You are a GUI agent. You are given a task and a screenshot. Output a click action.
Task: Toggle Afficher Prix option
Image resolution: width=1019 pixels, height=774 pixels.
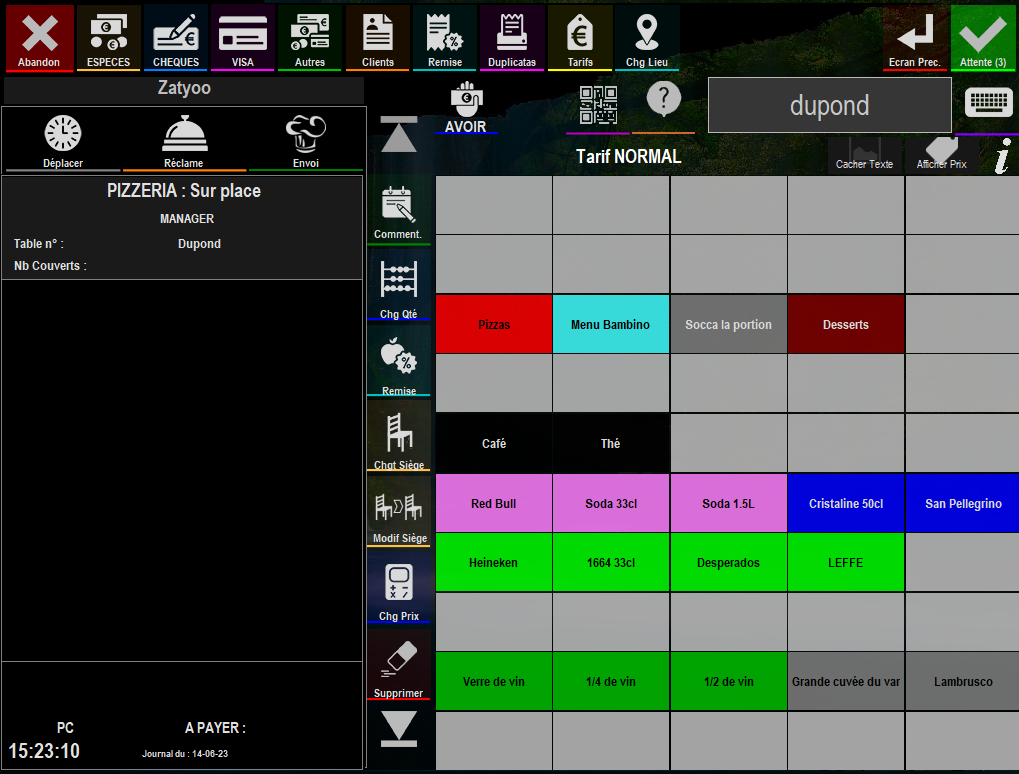[942, 154]
